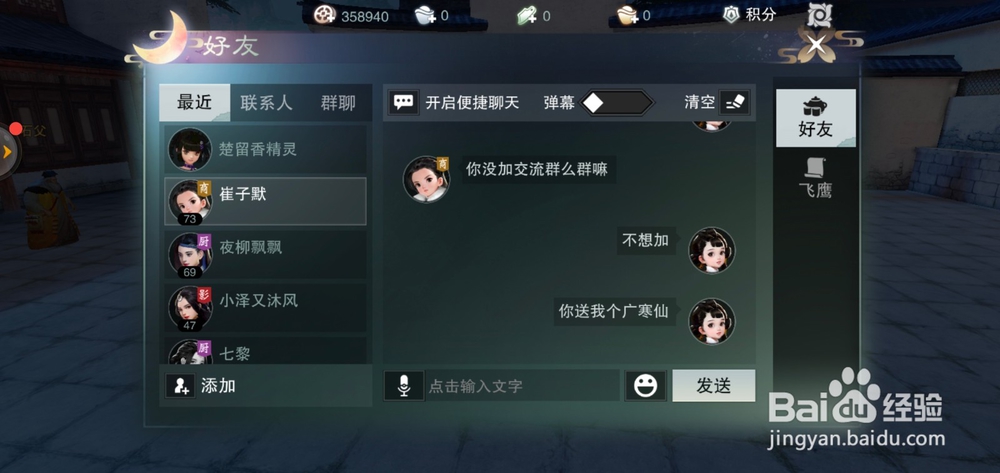
Task: Select the 好友 teapot icon tab
Action: click(x=816, y=118)
